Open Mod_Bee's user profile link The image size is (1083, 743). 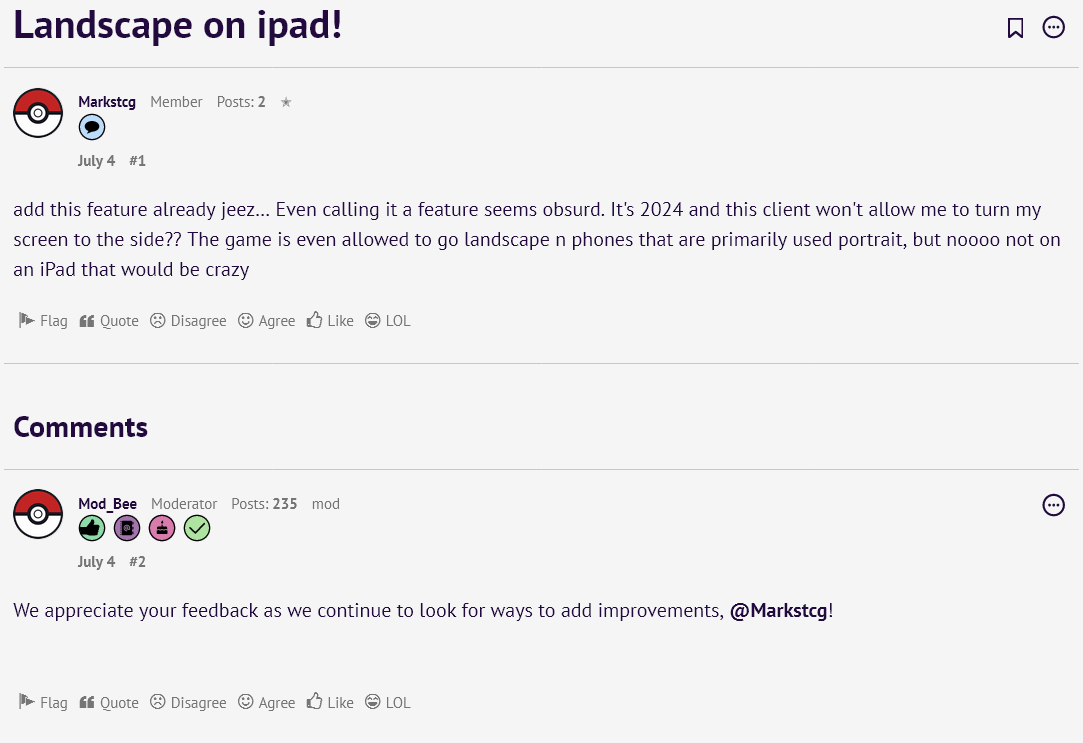click(x=108, y=504)
